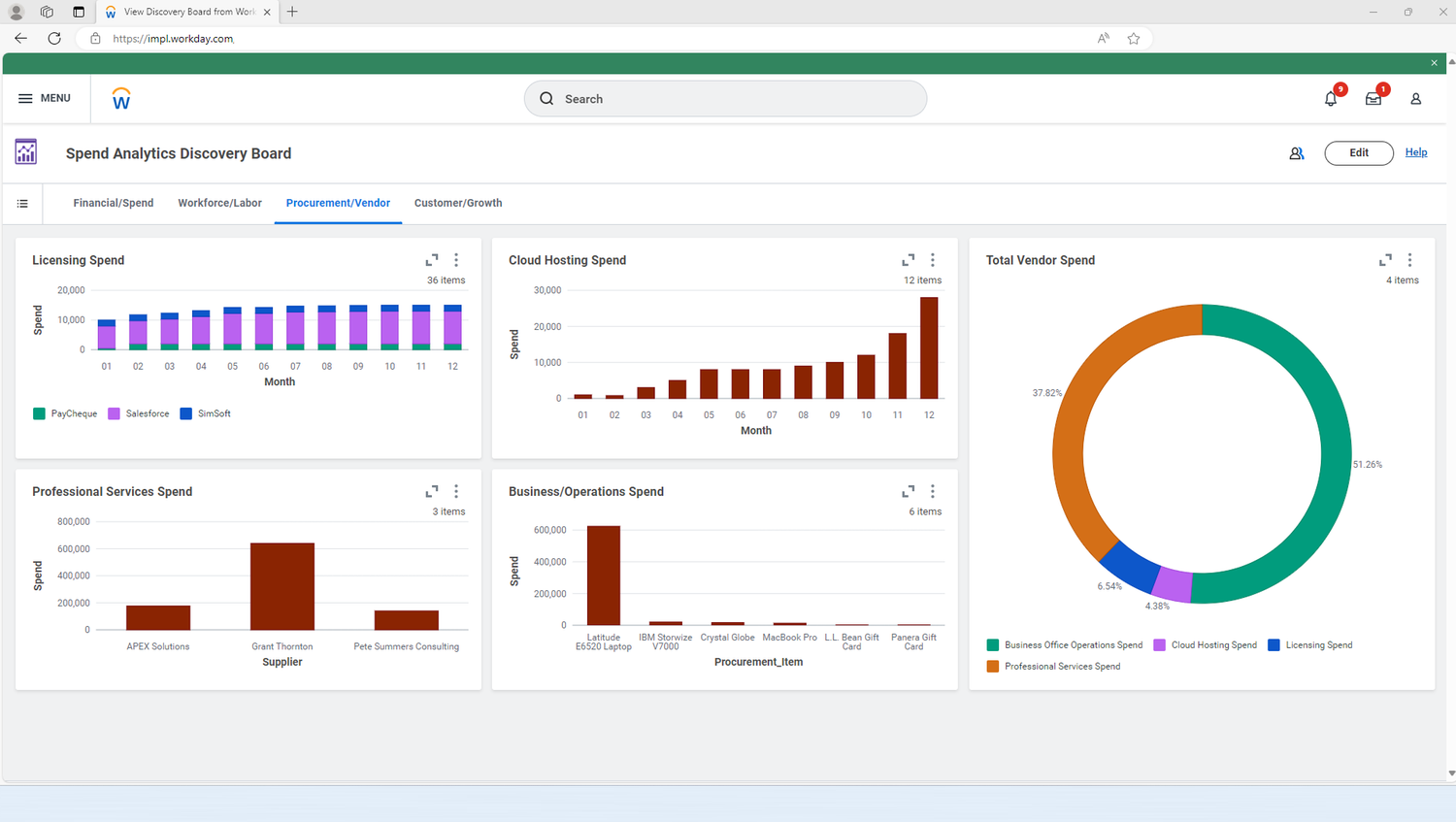Open the Workday inbox showing 1 item
This screenshot has height=822, width=1456.
[x=1373, y=98]
